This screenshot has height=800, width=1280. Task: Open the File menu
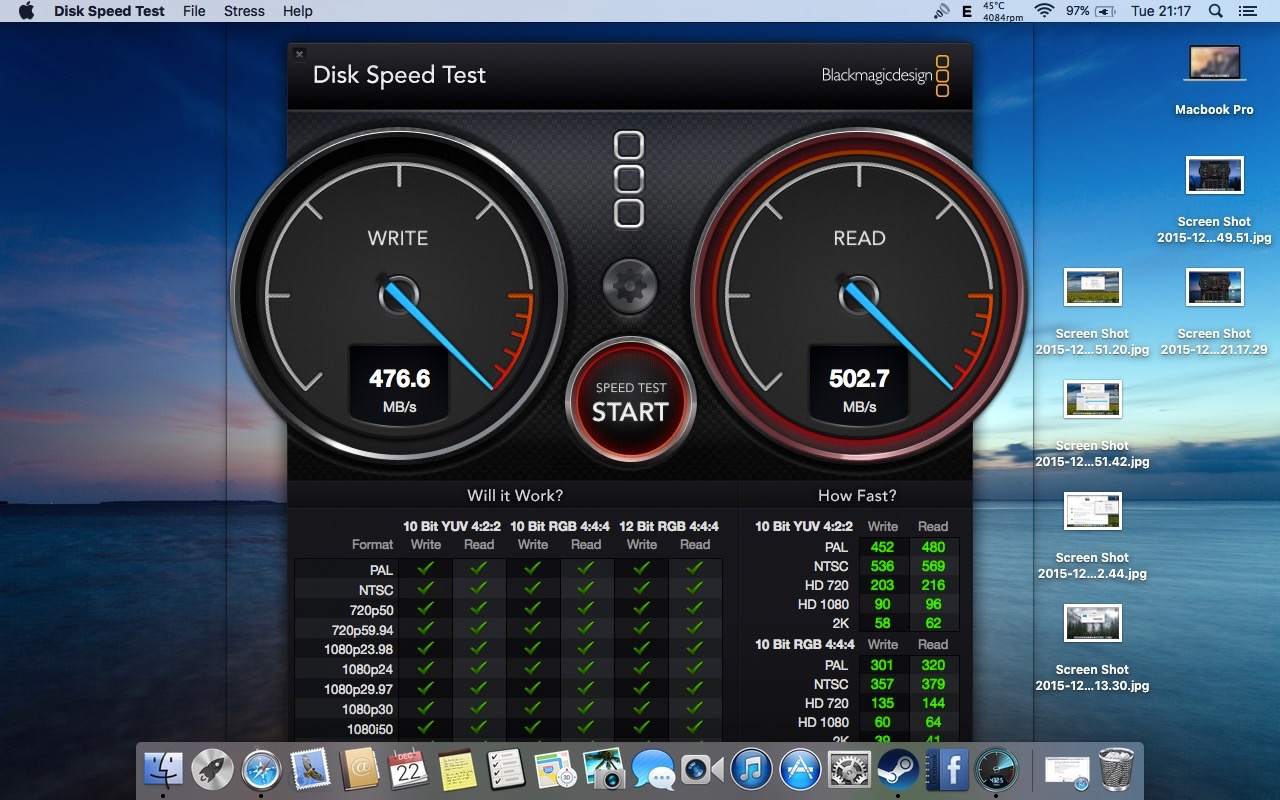pos(194,11)
